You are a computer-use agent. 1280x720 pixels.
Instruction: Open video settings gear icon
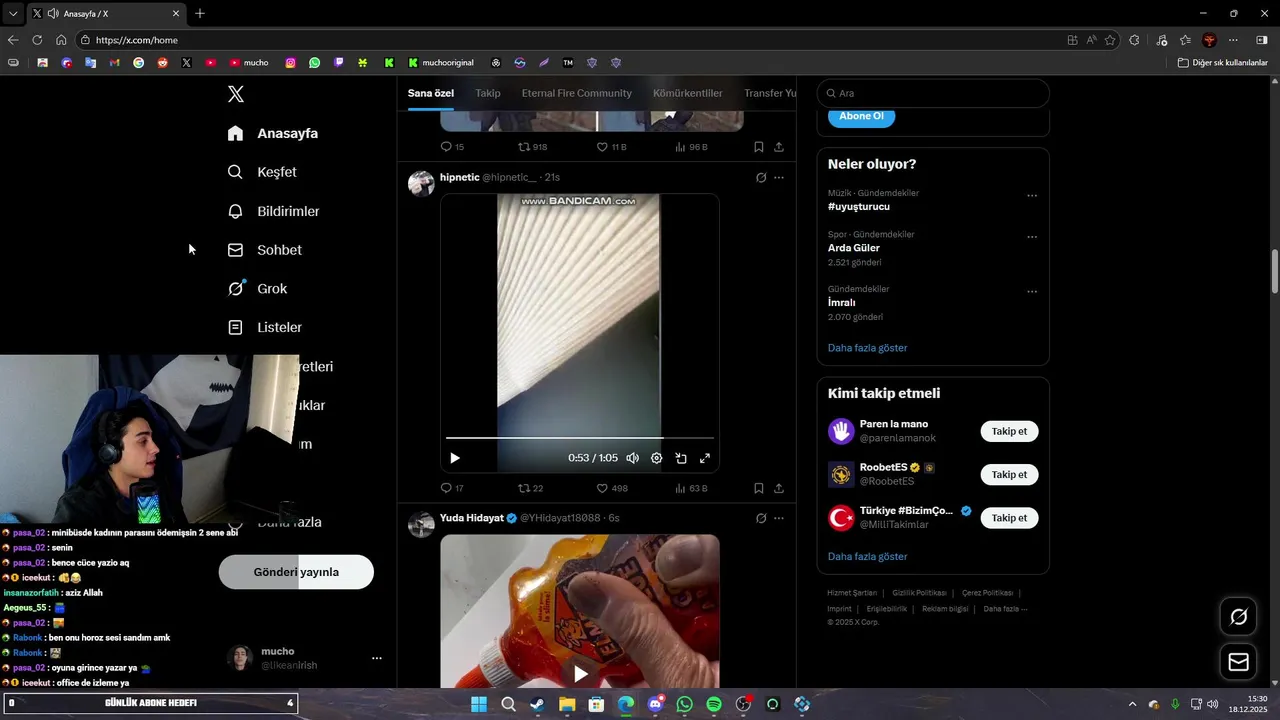point(657,458)
